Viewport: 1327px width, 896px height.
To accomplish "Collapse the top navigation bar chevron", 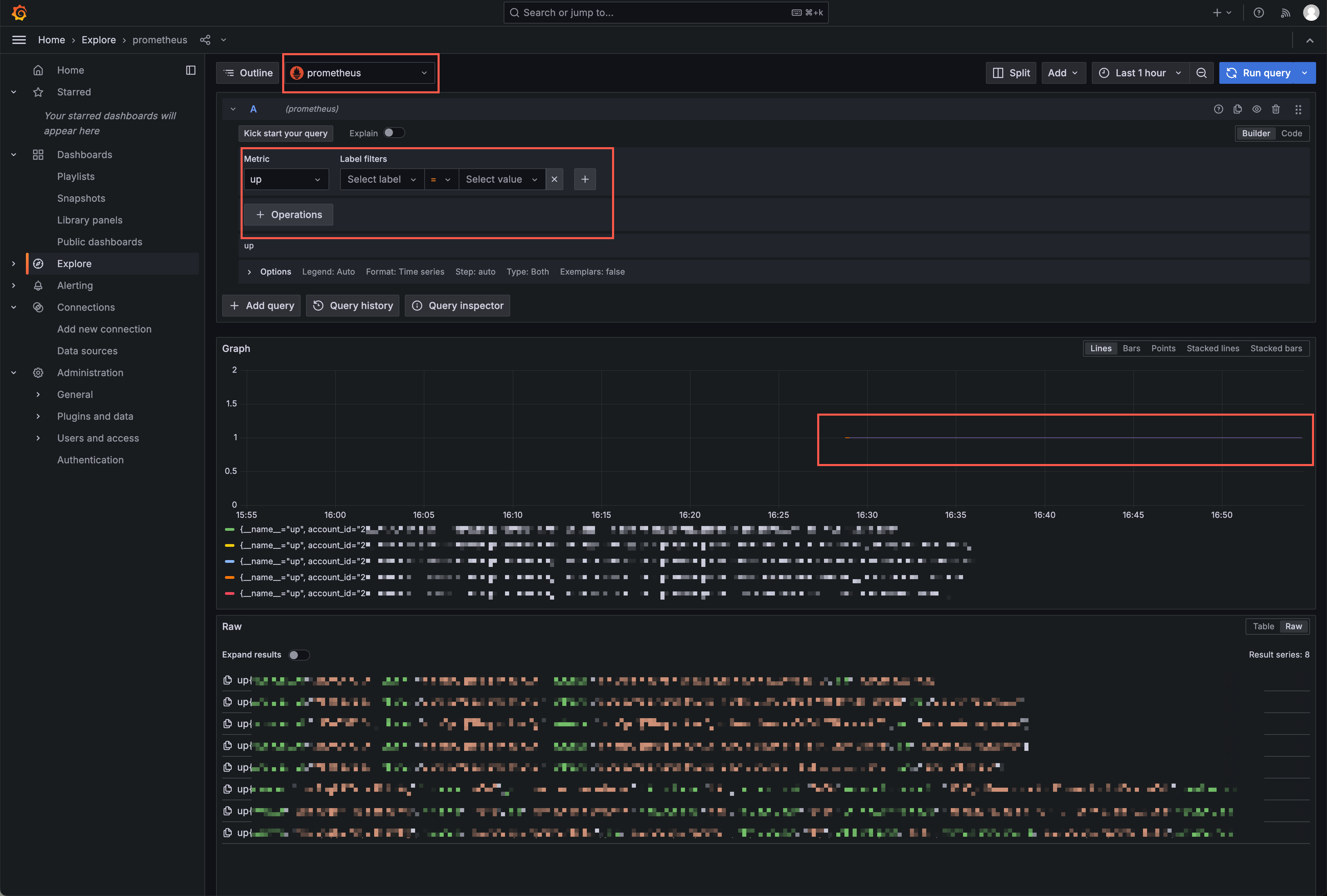I will click(1309, 40).
